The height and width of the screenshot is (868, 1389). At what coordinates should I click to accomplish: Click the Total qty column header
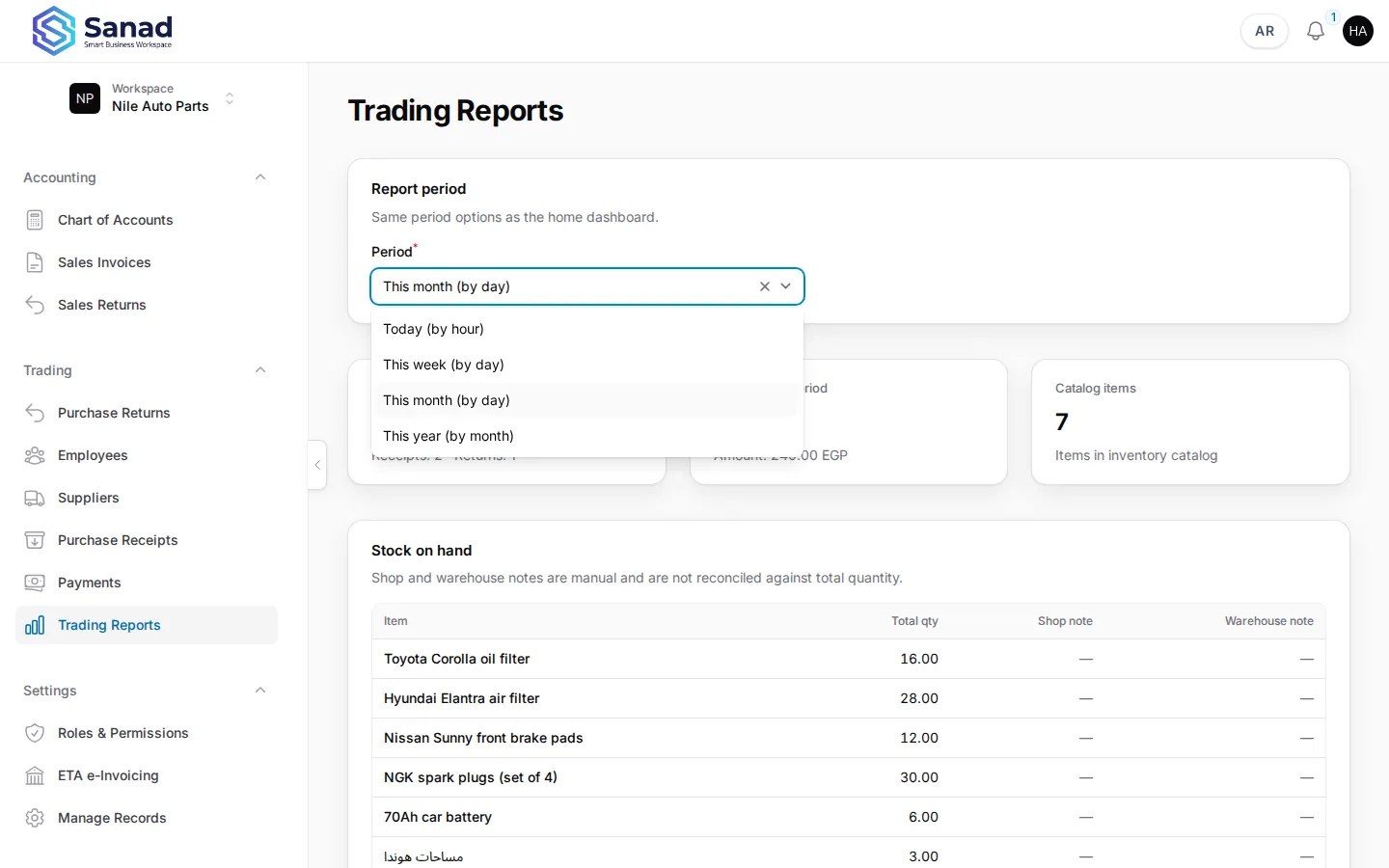coord(914,621)
